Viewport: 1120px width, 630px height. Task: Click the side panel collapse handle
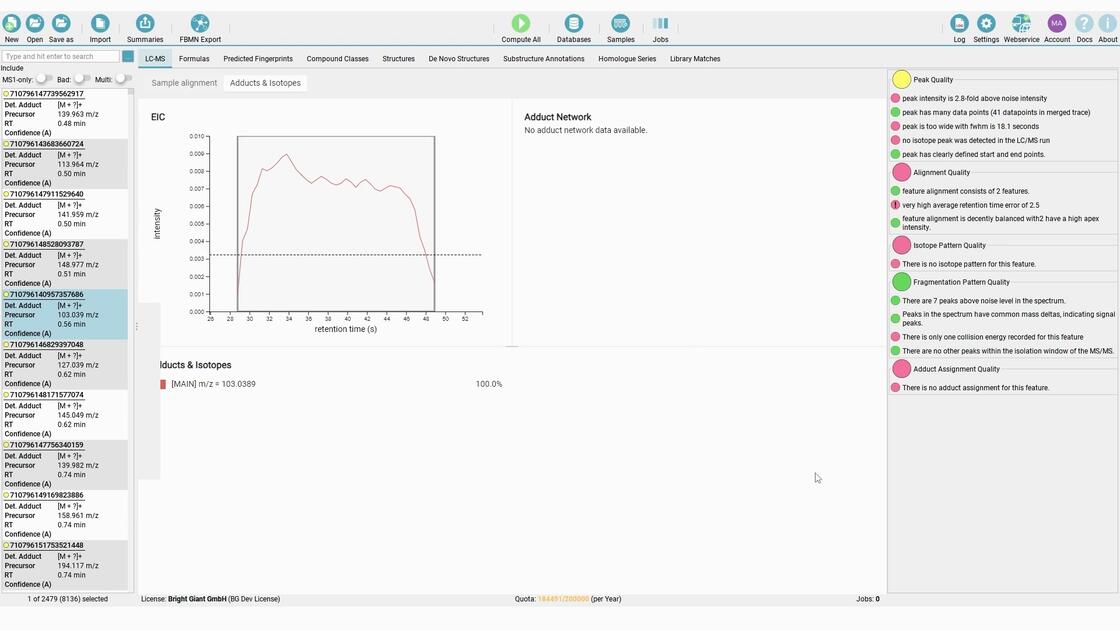[136, 326]
